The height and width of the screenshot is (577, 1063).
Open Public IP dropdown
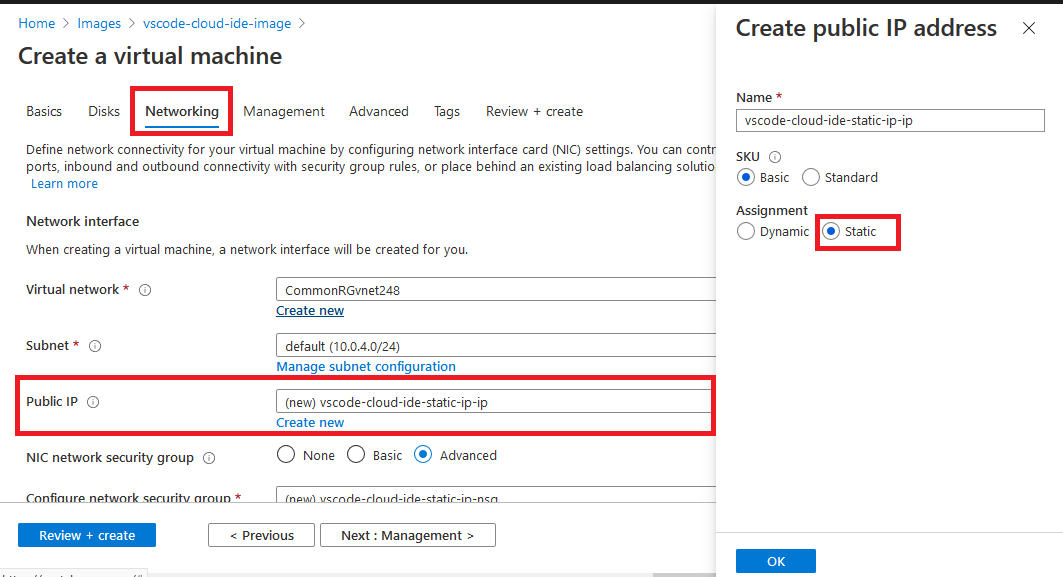493,401
